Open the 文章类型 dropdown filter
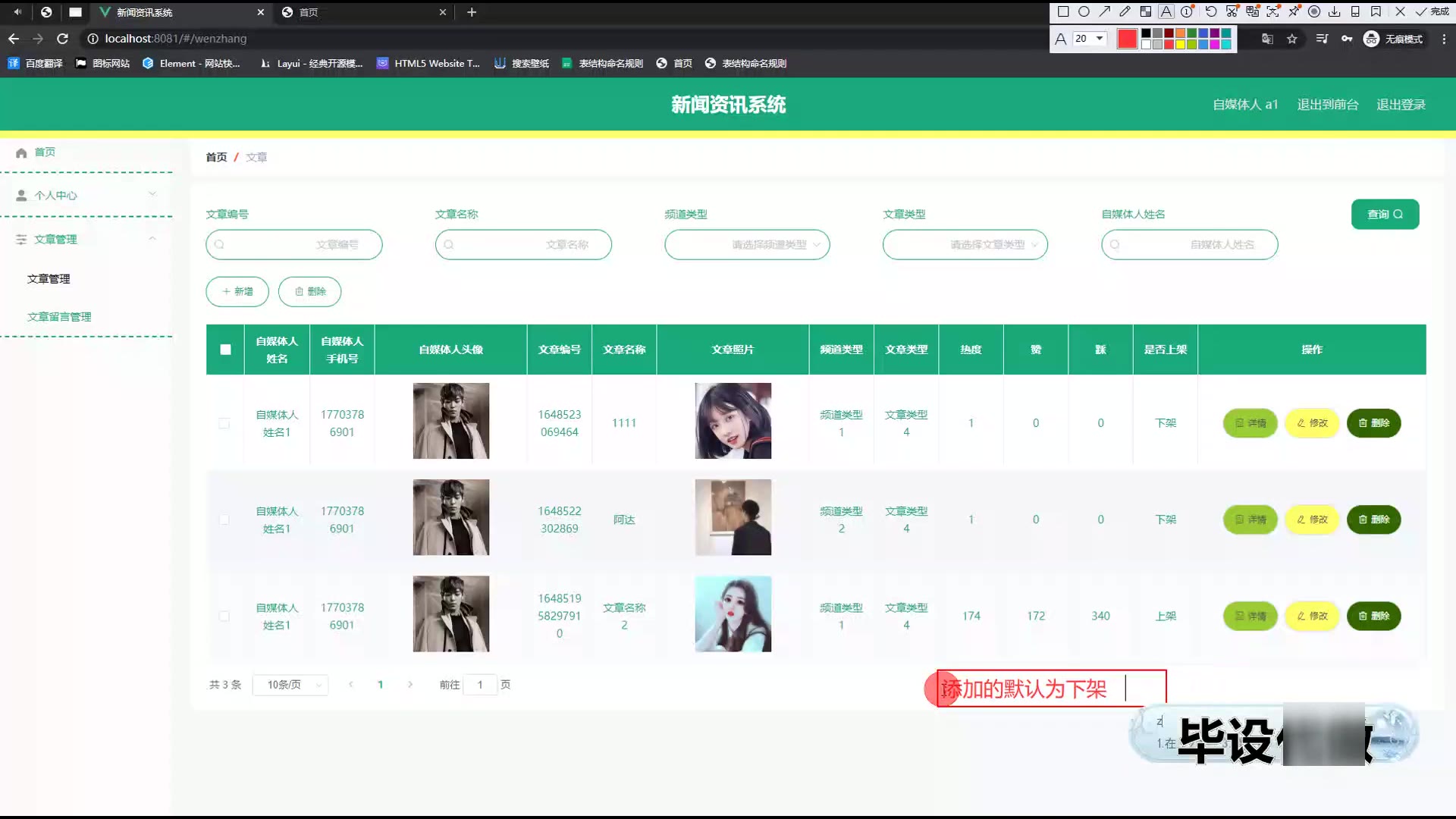 coord(965,245)
